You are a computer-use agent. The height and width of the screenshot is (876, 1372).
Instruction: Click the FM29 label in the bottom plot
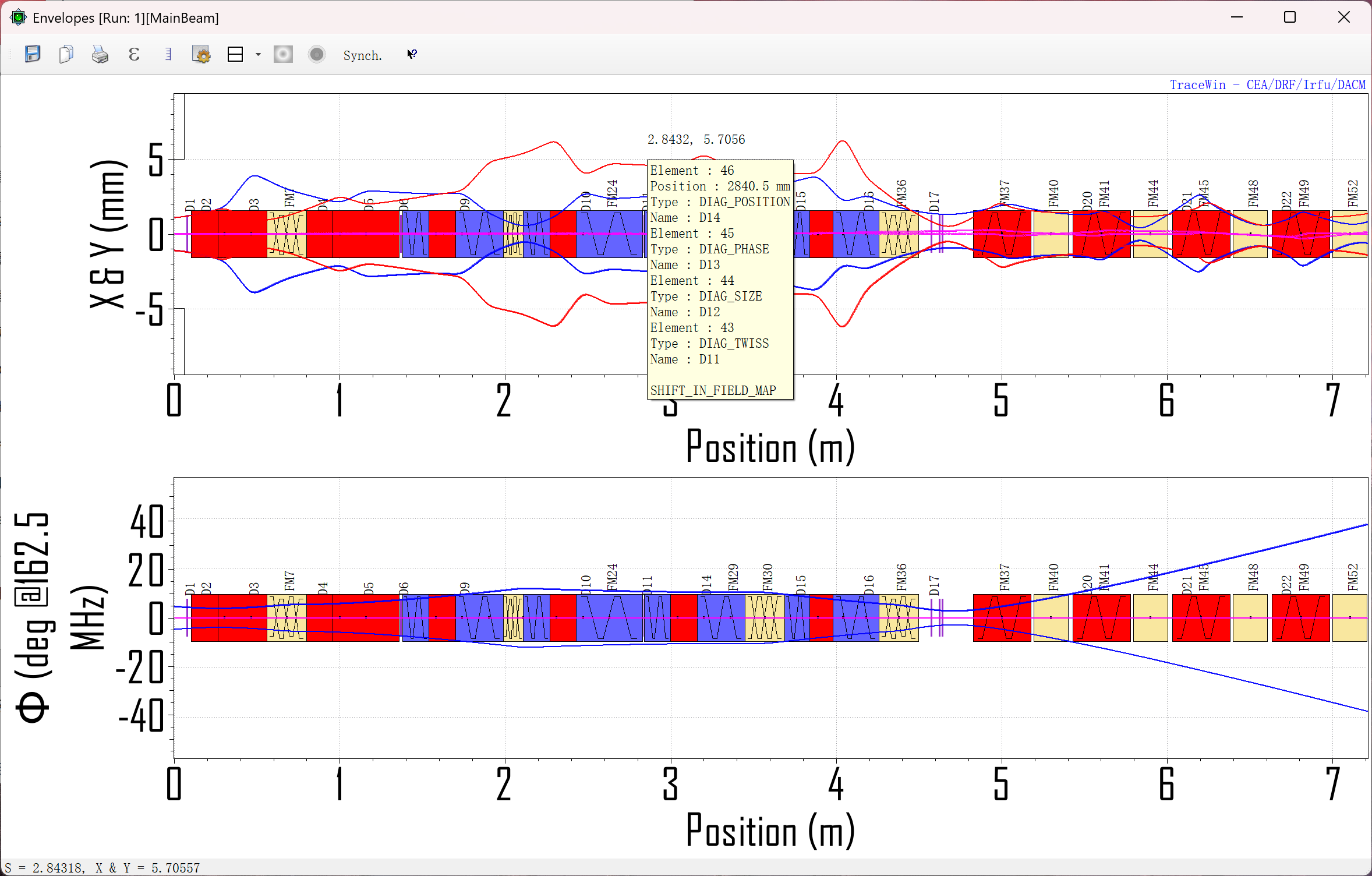(733, 577)
